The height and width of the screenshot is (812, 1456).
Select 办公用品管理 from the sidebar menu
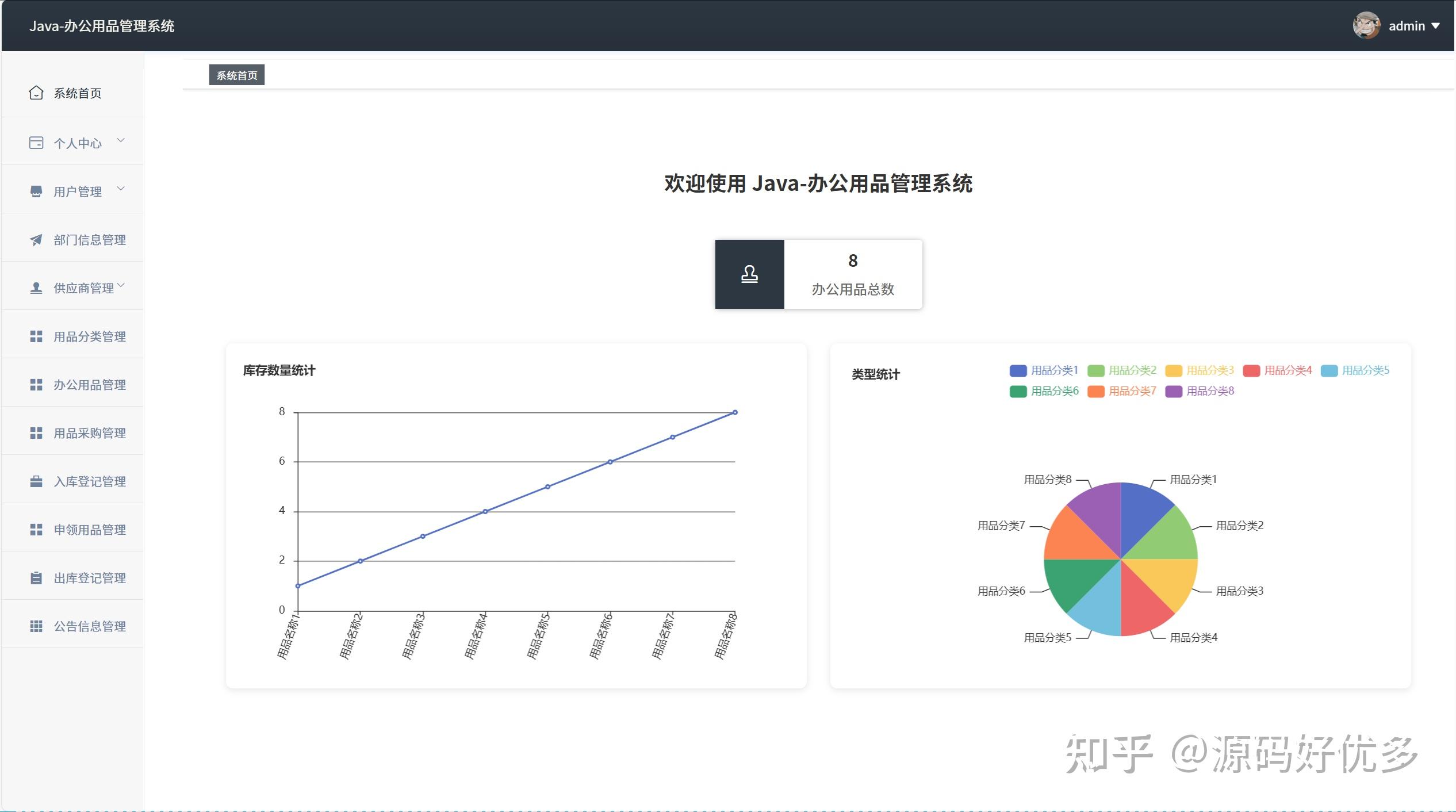coord(90,385)
